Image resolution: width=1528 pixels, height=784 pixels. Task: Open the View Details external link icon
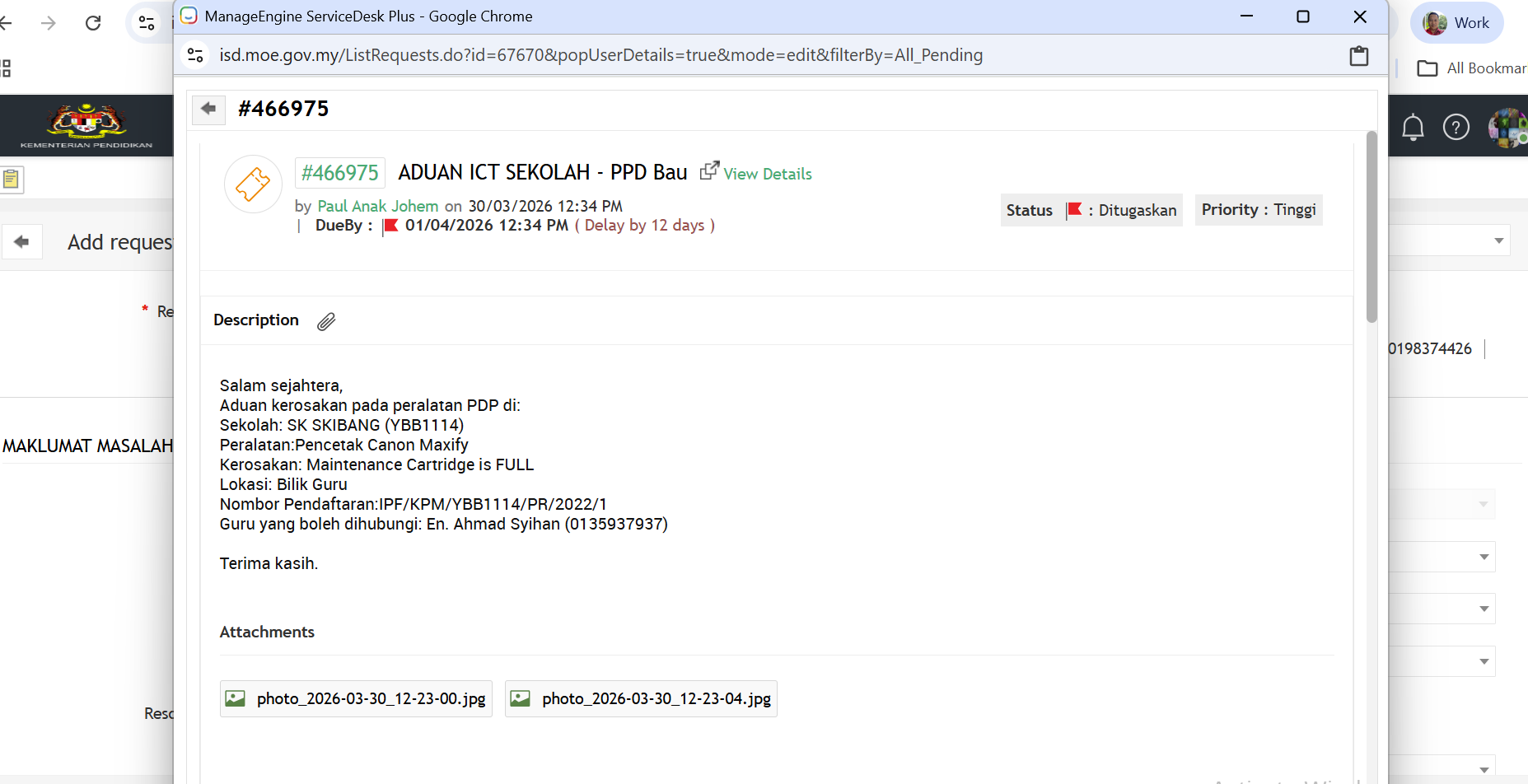pos(709,170)
